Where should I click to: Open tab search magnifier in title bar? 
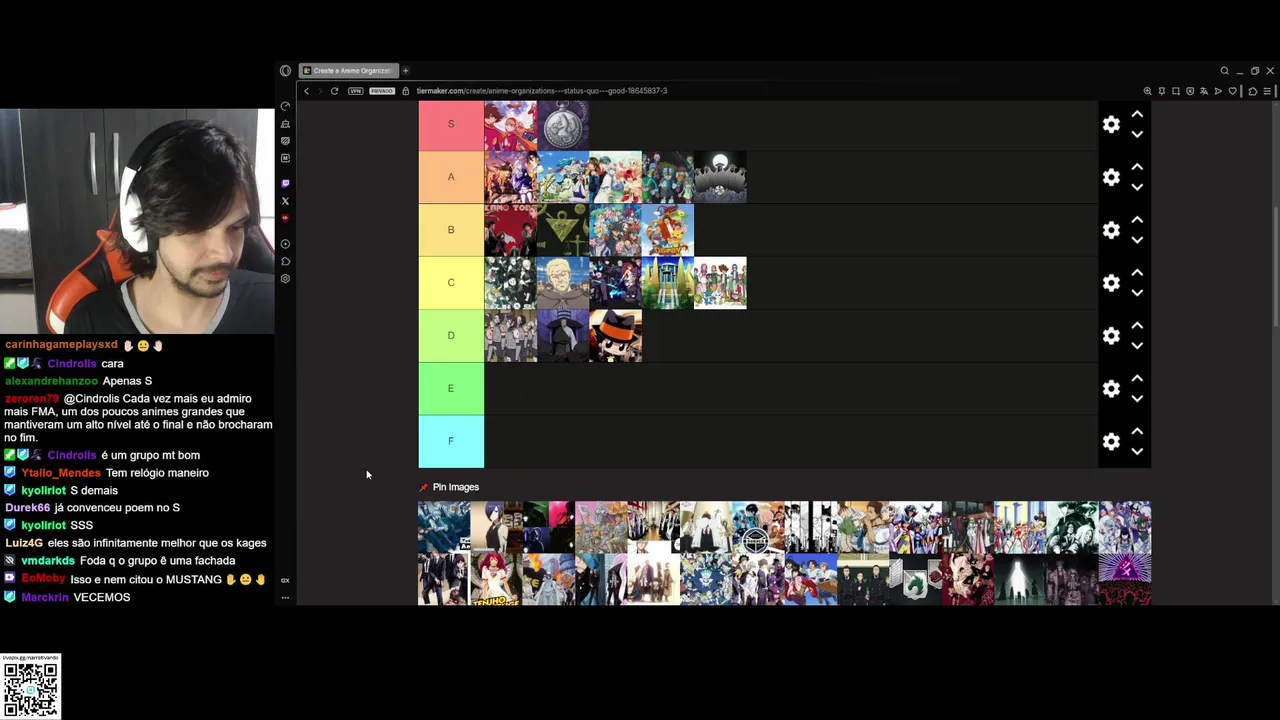coord(1224,71)
